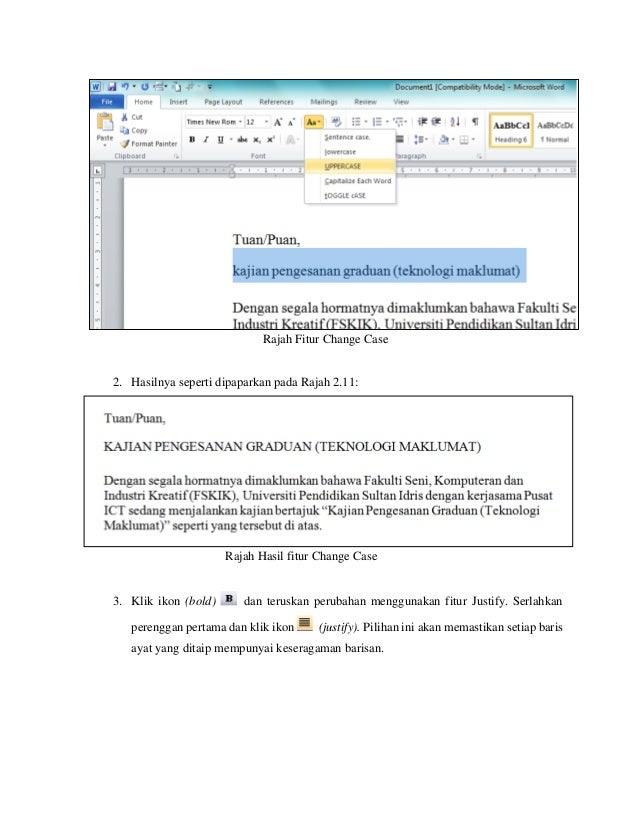The width and height of the screenshot is (638, 826).
Task: Choose lowercase from Change Case menu
Action: click(x=350, y=152)
